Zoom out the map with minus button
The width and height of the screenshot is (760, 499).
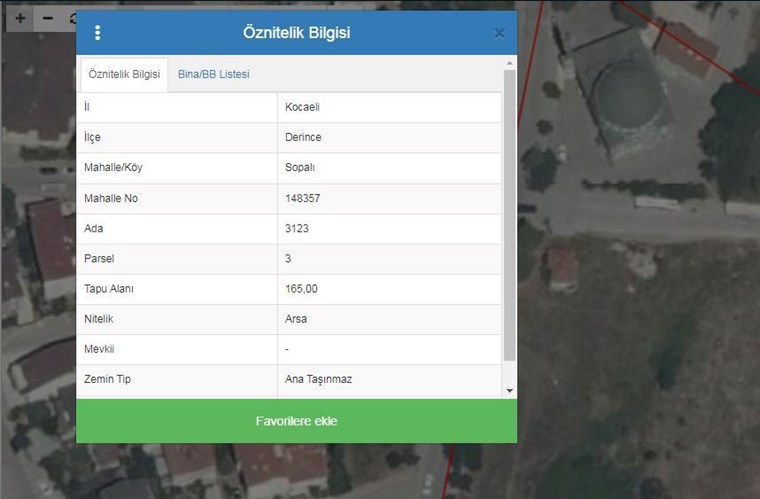tap(48, 19)
